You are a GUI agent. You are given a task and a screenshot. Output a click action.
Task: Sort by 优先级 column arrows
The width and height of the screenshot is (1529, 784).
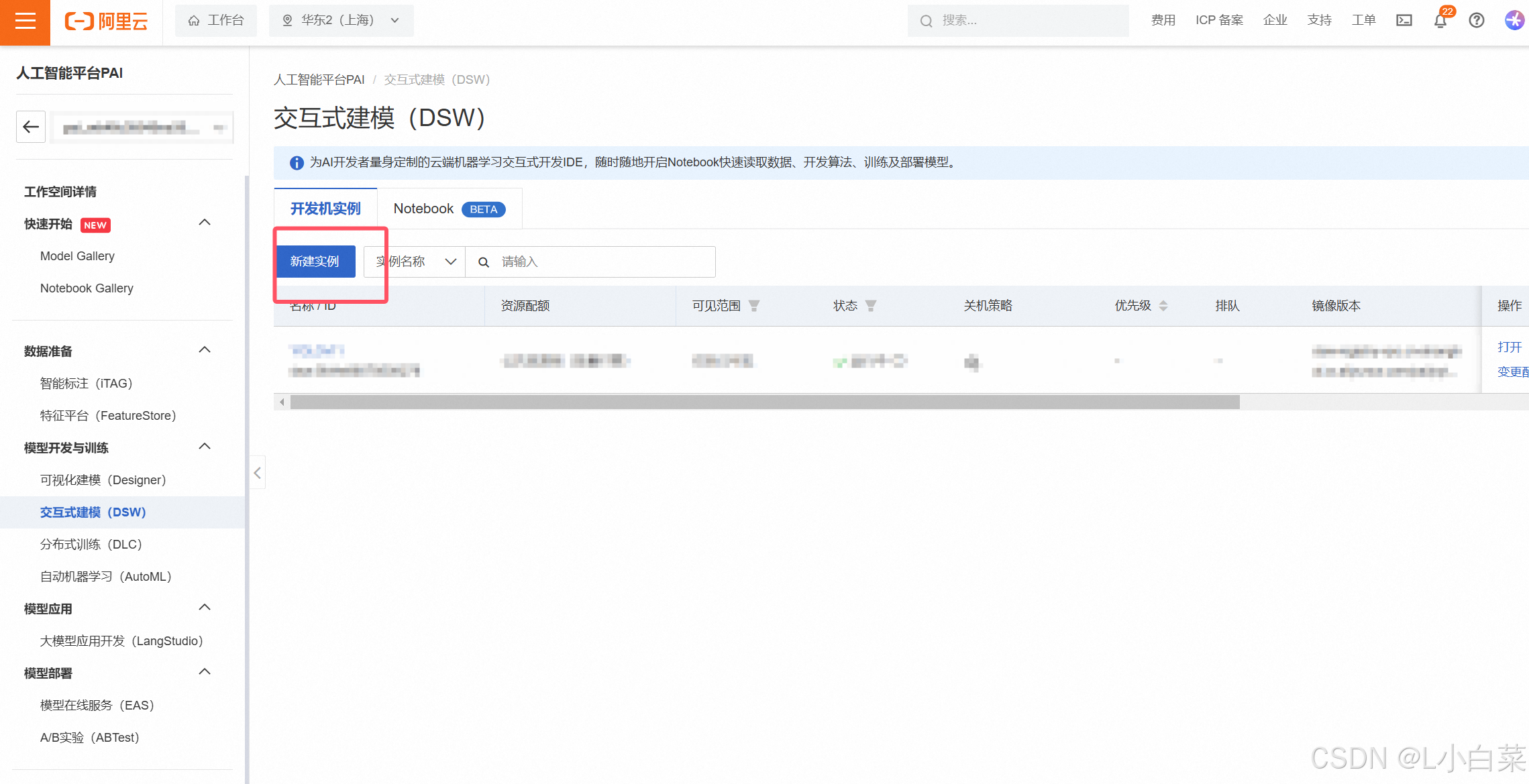tap(1163, 306)
